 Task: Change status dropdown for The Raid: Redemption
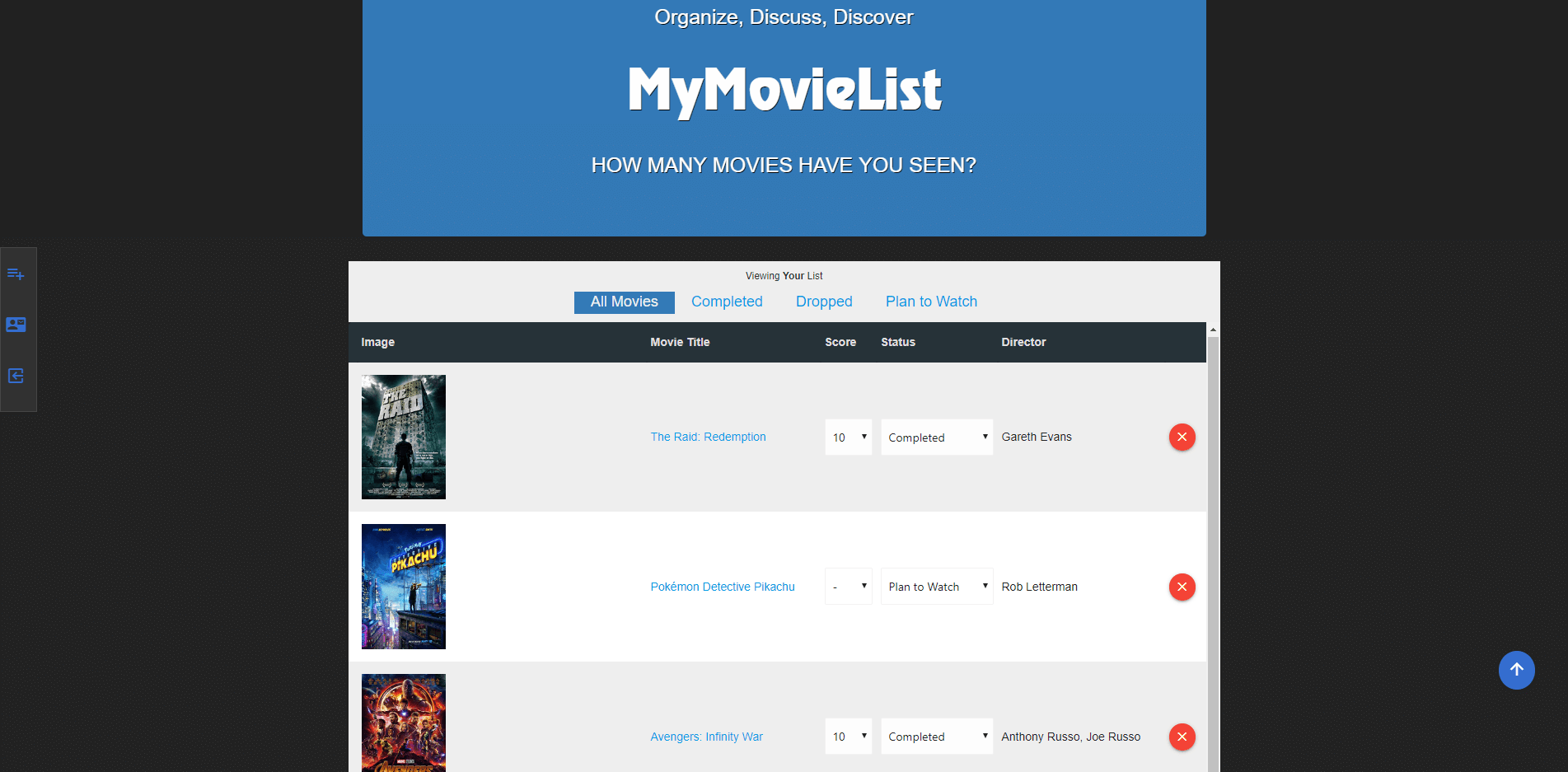coord(936,437)
